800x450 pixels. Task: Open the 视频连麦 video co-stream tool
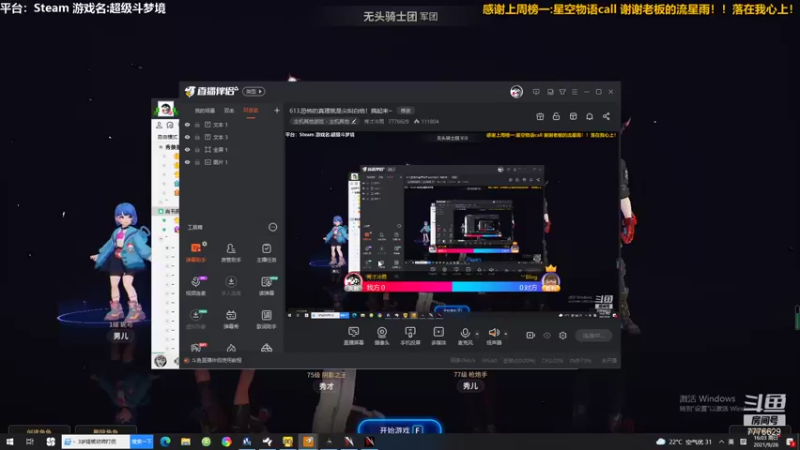pos(195,286)
